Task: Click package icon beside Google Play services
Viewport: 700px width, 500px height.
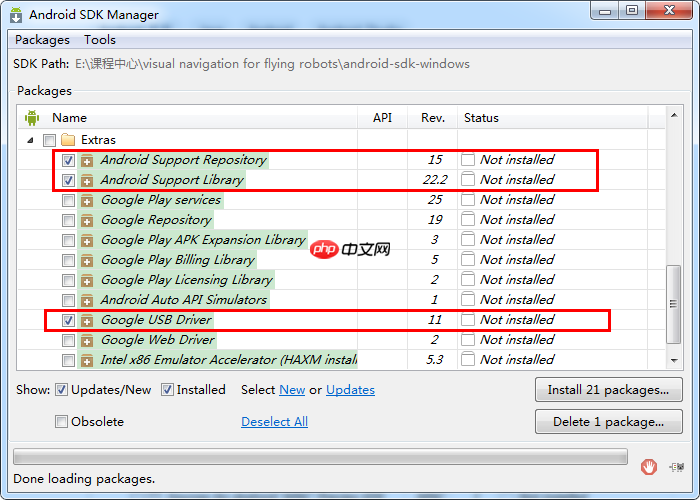Action: click(x=87, y=200)
